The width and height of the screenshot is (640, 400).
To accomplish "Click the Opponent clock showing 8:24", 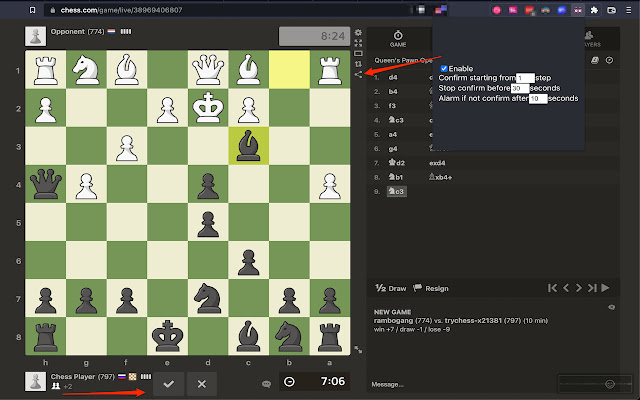I will pos(314,36).
